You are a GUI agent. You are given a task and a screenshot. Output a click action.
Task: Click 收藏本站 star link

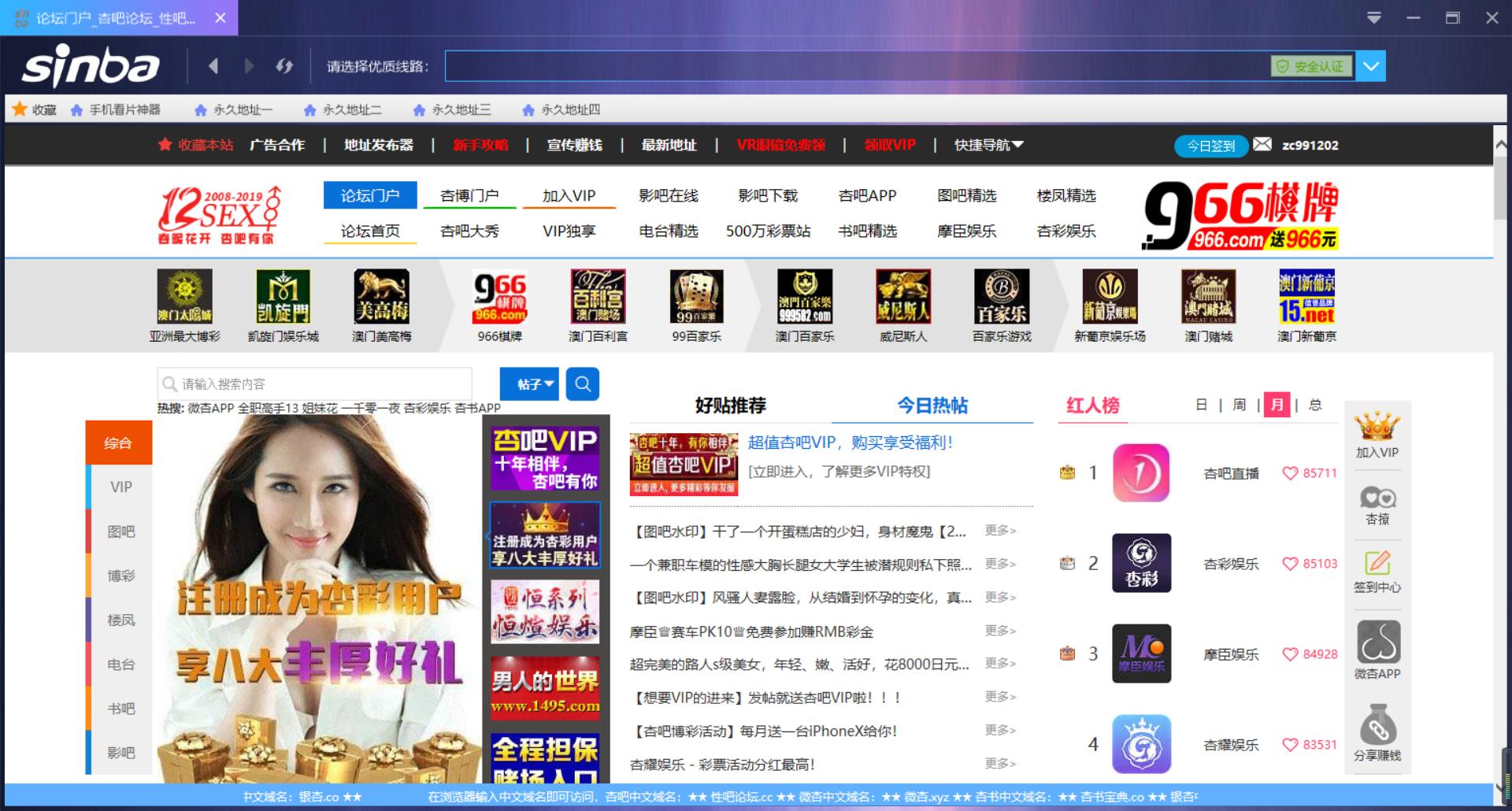(196, 145)
